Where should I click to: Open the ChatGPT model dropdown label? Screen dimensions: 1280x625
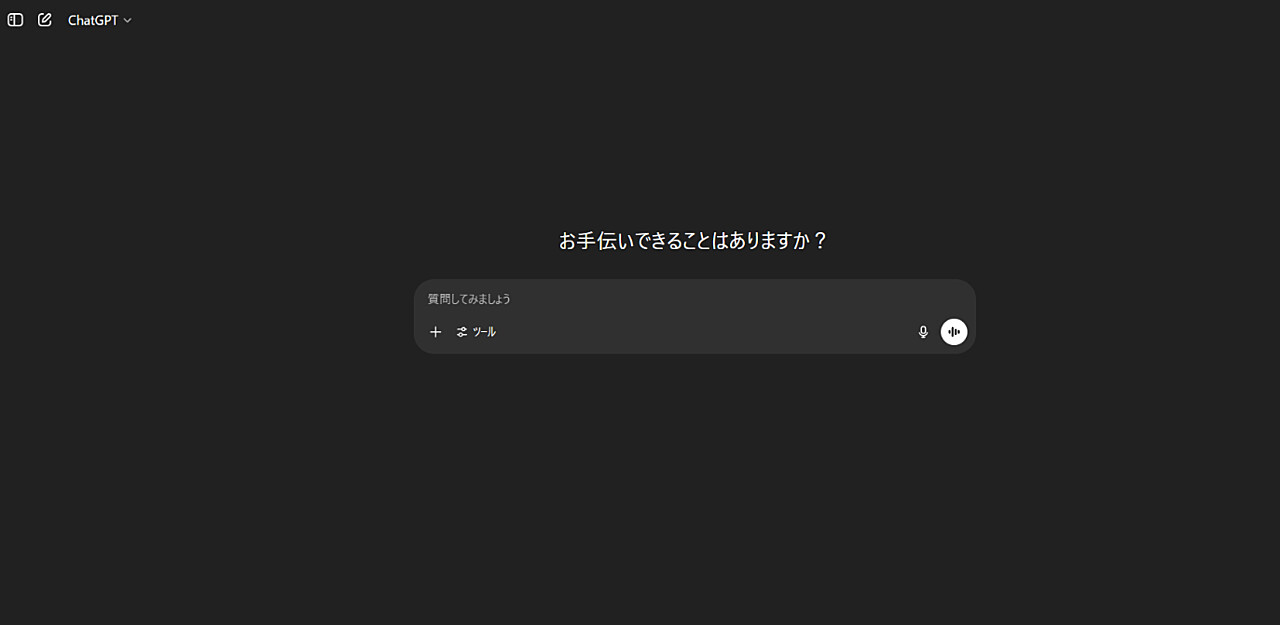pos(100,20)
